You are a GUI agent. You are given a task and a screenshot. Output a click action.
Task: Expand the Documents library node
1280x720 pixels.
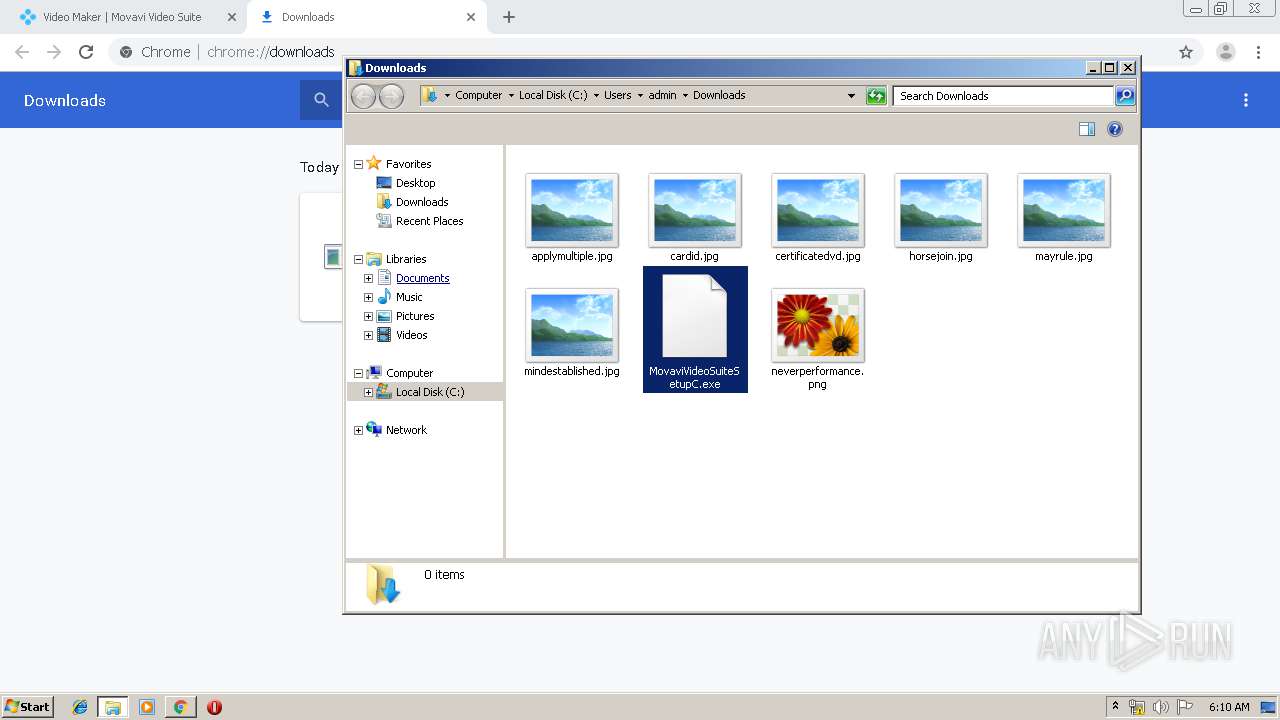point(368,278)
